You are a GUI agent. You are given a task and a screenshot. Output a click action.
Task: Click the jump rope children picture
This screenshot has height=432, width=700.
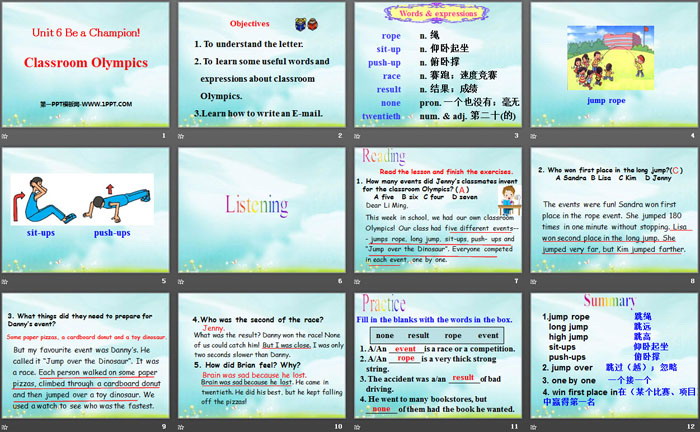tap(610, 58)
